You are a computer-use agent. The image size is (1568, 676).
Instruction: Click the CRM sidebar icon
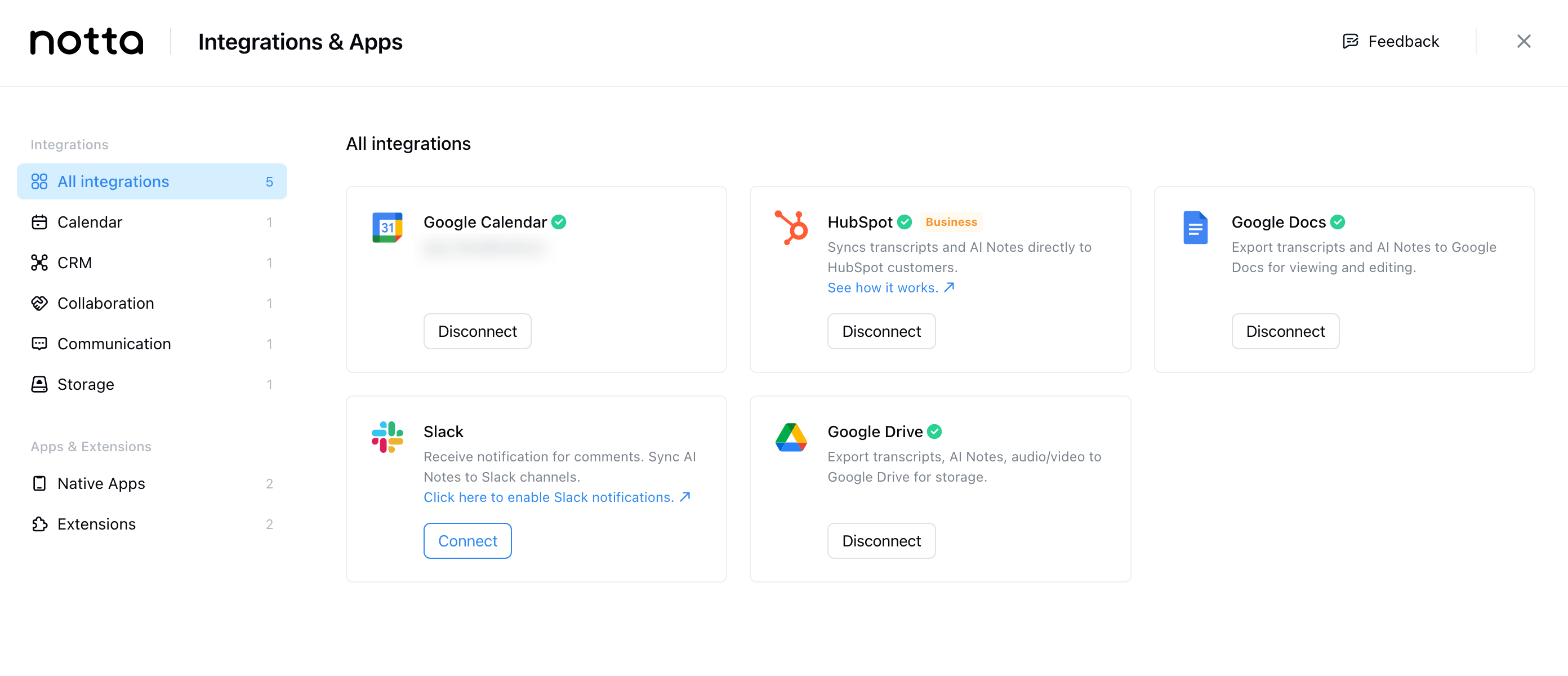pos(39,263)
